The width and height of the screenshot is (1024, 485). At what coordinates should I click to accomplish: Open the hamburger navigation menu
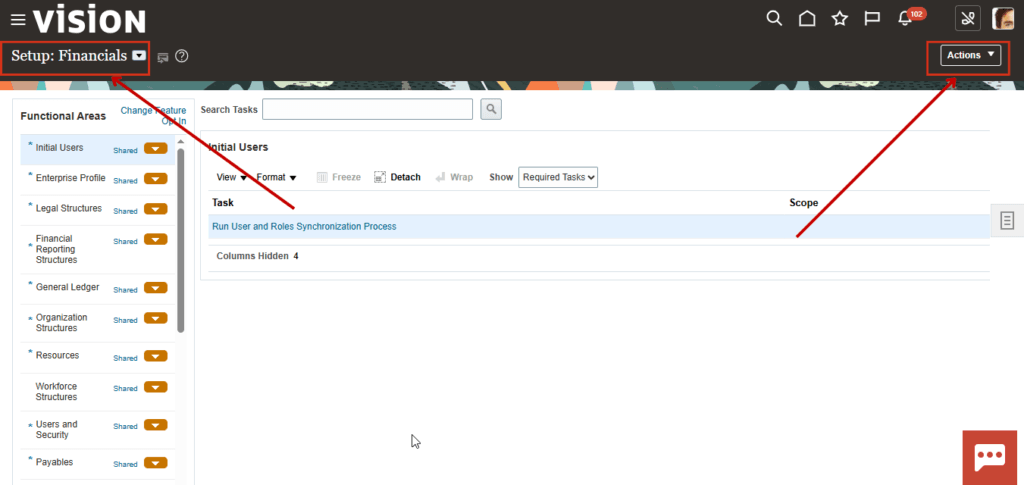click(x=18, y=20)
